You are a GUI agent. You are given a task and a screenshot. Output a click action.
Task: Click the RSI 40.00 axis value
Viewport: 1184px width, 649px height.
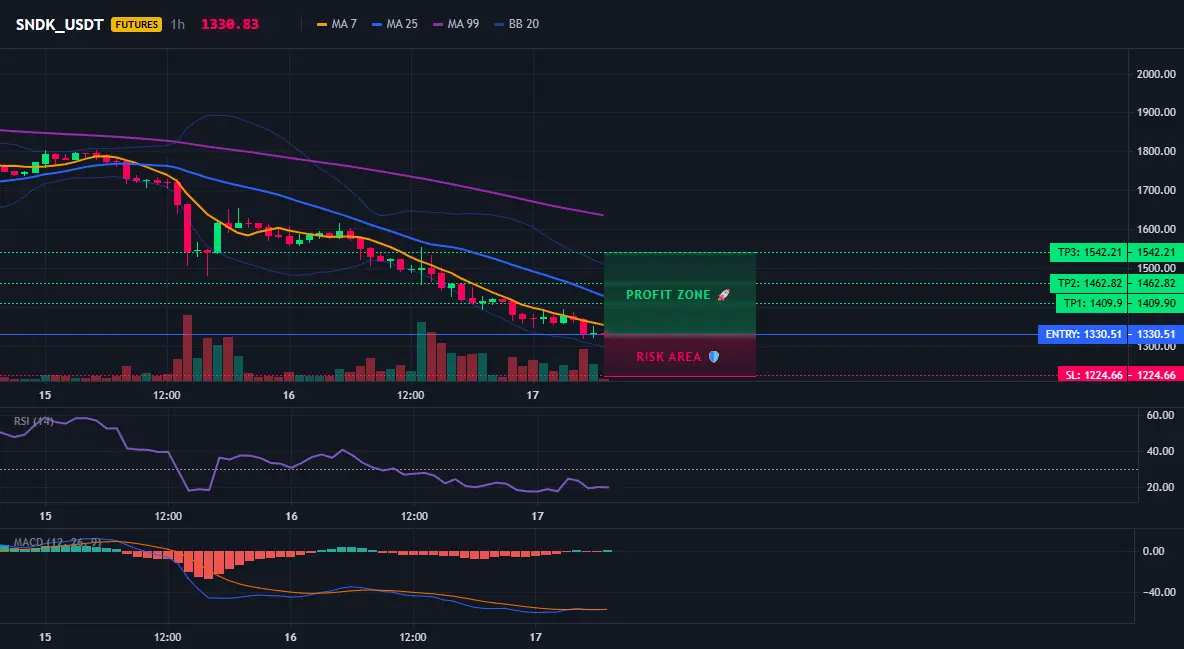[1161, 451]
